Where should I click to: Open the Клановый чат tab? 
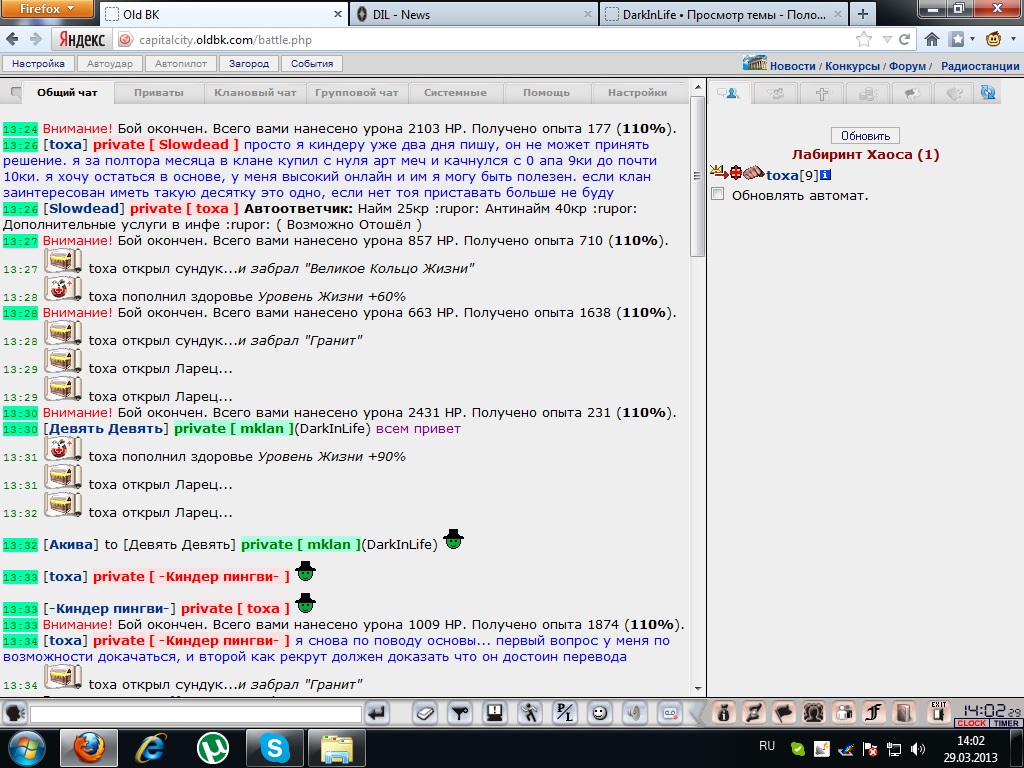pos(255,93)
